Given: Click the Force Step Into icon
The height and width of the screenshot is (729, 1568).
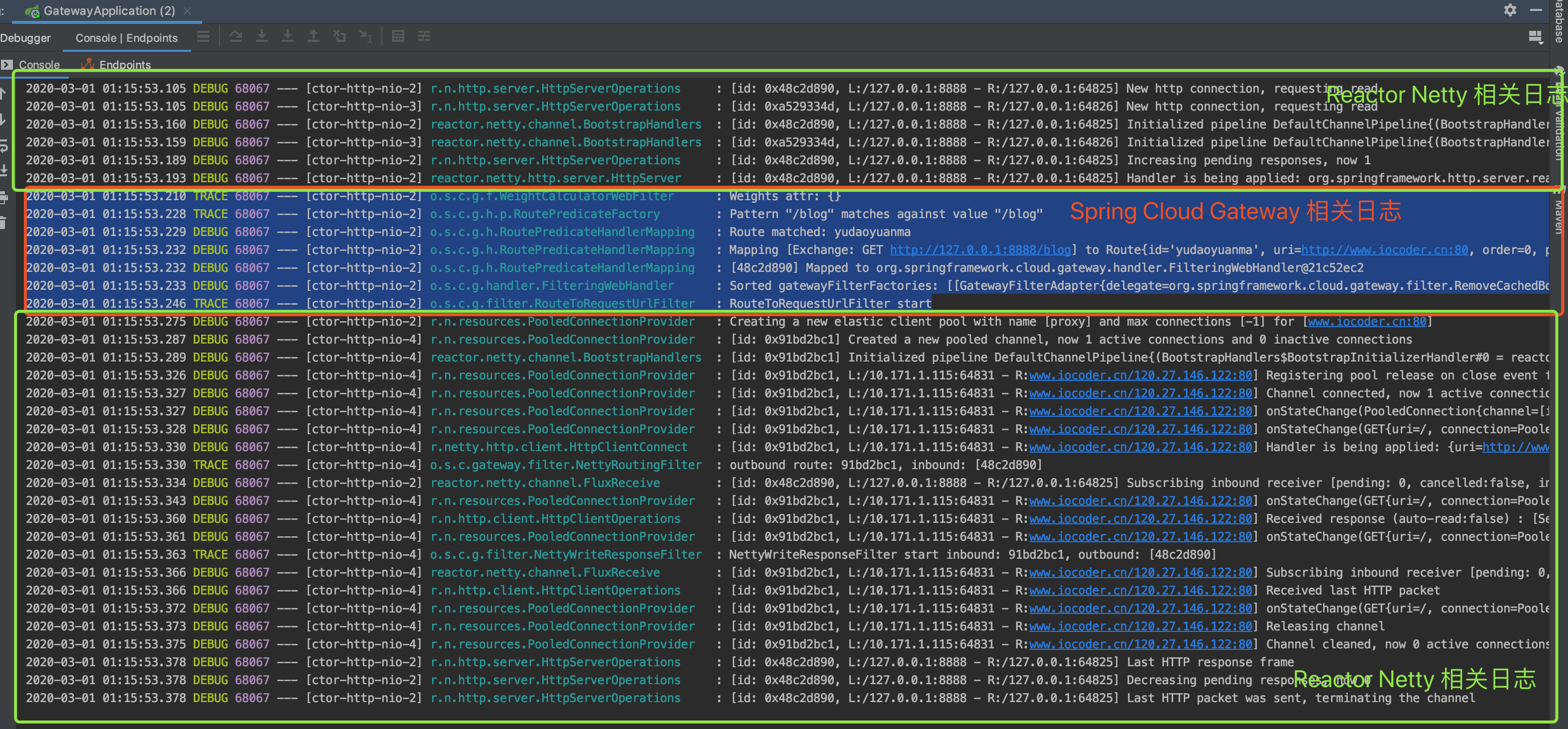Looking at the screenshot, I should click(287, 35).
